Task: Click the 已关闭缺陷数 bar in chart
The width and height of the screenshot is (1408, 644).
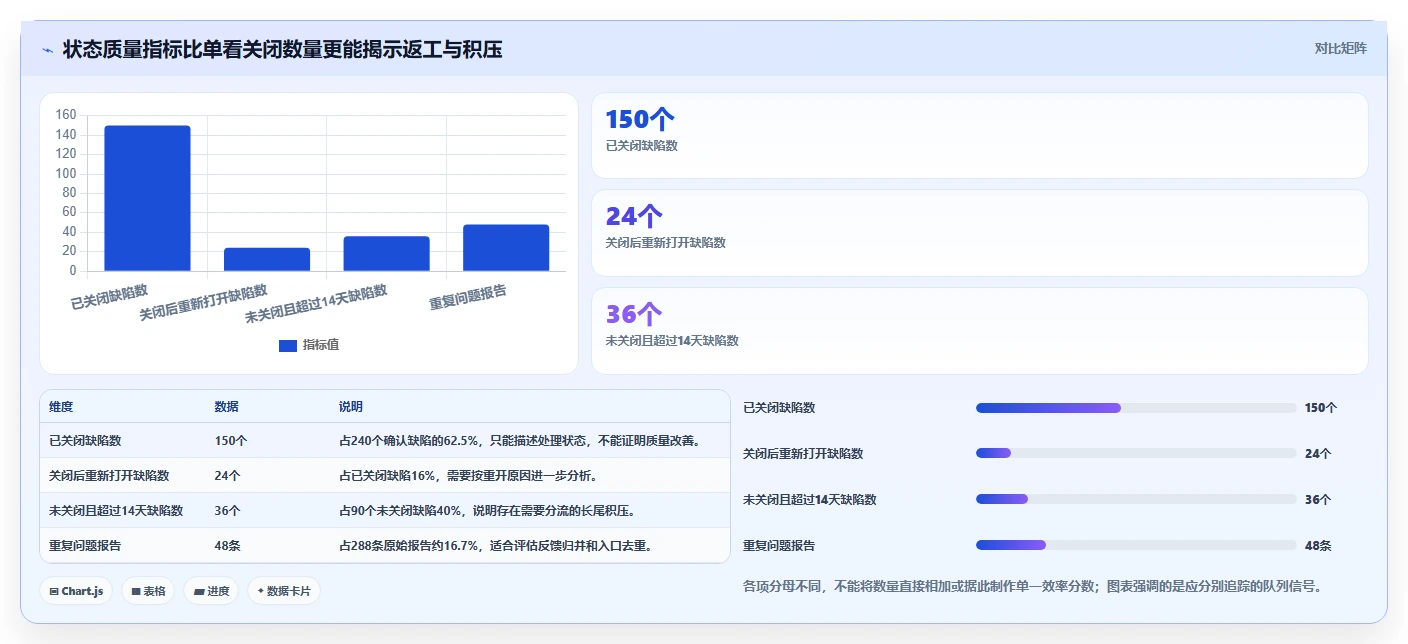Action: (x=147, y=198)
